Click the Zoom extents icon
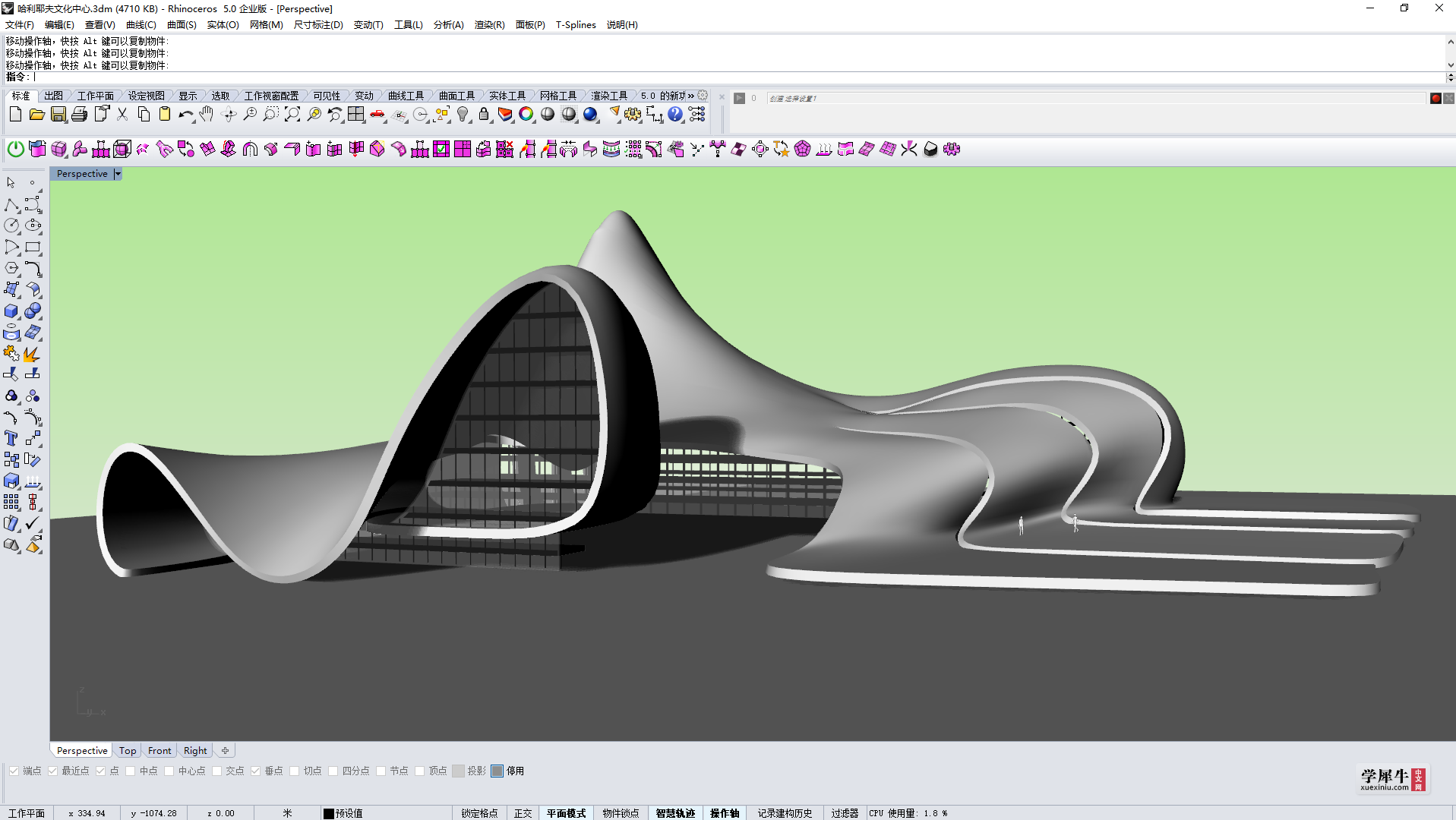 [292, 115]
